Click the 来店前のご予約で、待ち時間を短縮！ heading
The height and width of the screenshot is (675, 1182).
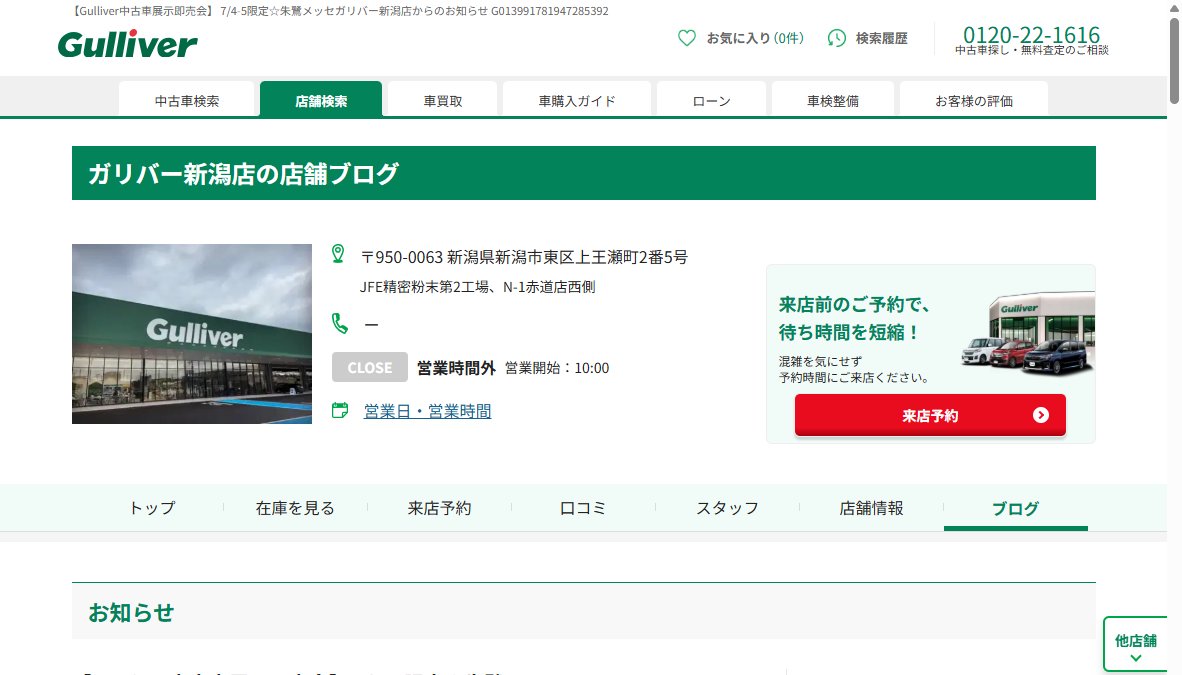tap(855, 318)
